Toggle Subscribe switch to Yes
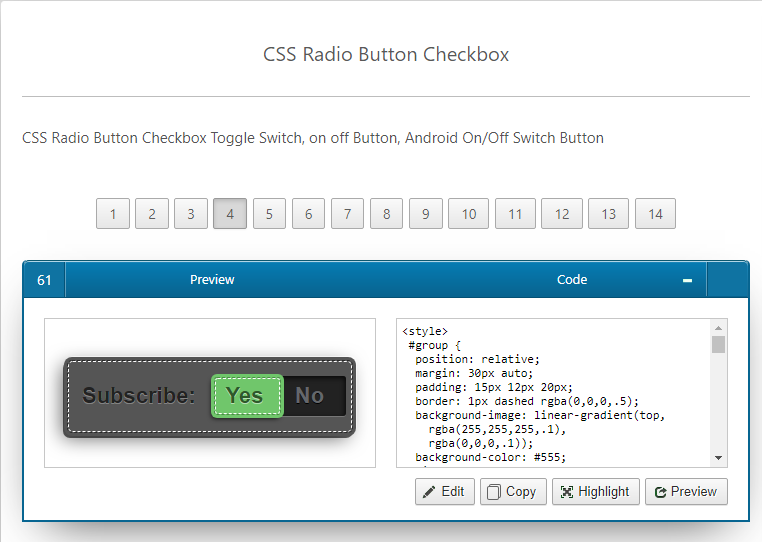Image resolution: width=762 pixels, height=542 pixels. coord(247,396)
